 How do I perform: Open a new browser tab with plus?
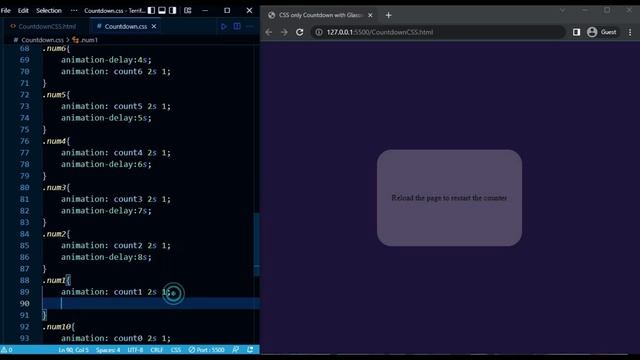tap(389, 15)
